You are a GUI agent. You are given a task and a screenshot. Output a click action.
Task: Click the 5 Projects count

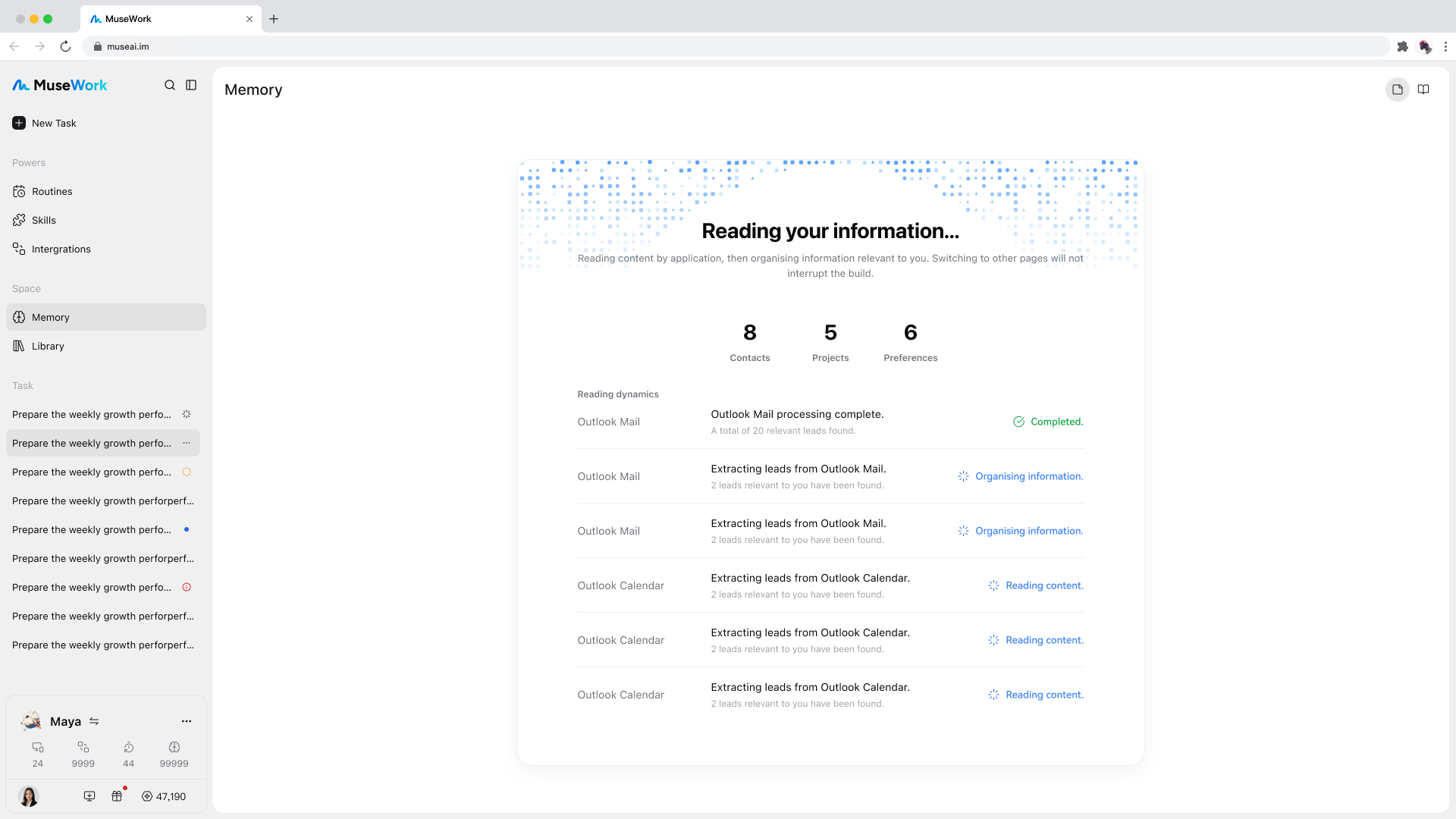(x=830, y=341)
